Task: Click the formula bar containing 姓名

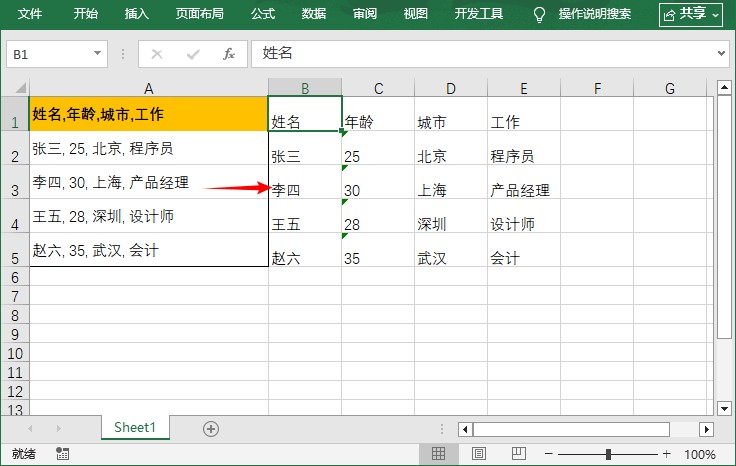Action: (x=483, y=53)
